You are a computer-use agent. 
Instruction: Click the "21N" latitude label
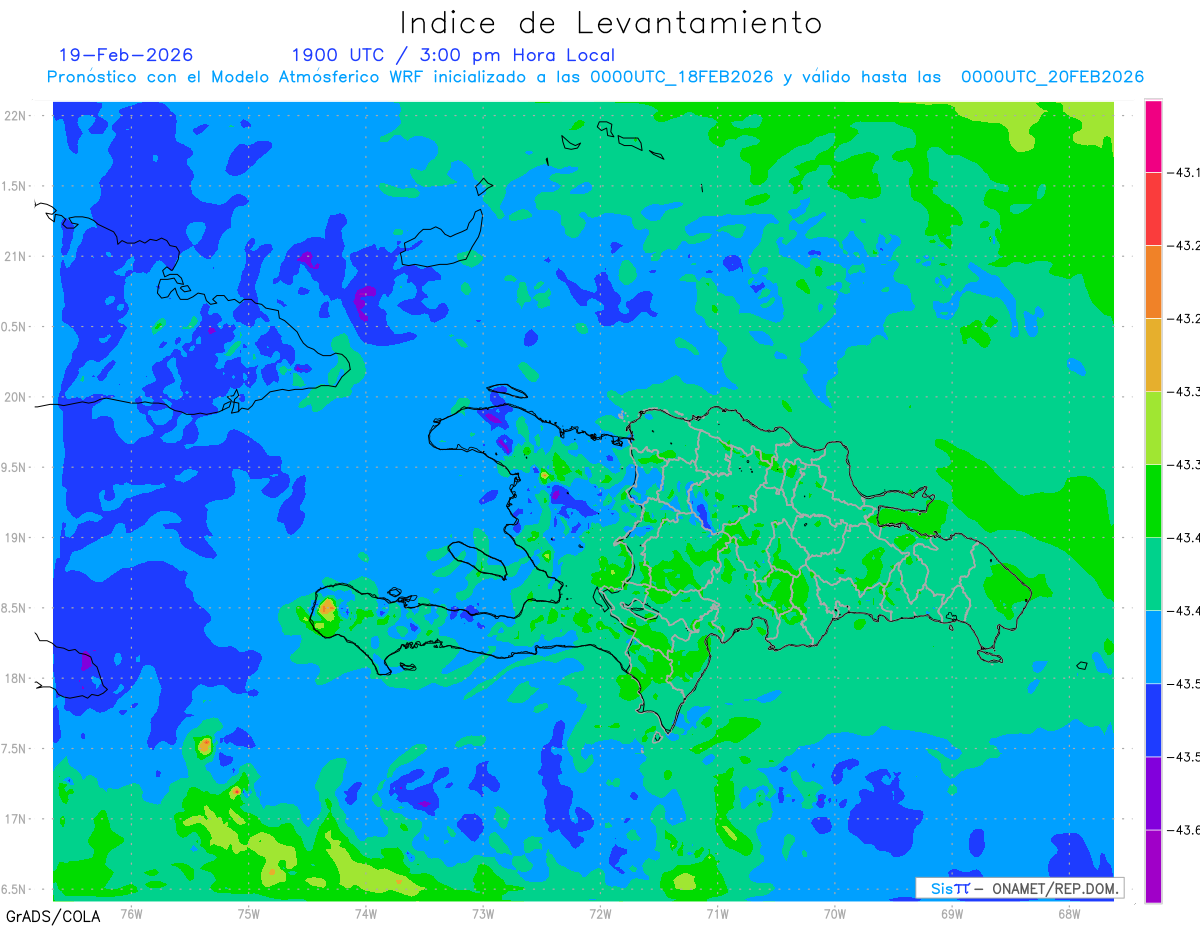[x=16, y=256]
